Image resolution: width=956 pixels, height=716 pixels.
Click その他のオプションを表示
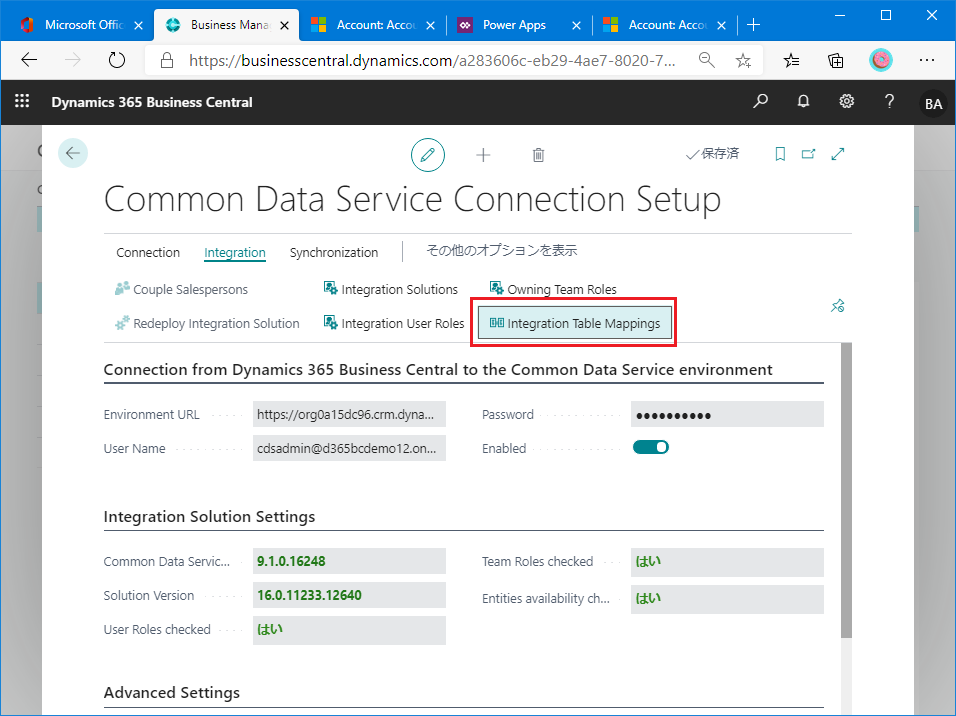coord(501,251)
